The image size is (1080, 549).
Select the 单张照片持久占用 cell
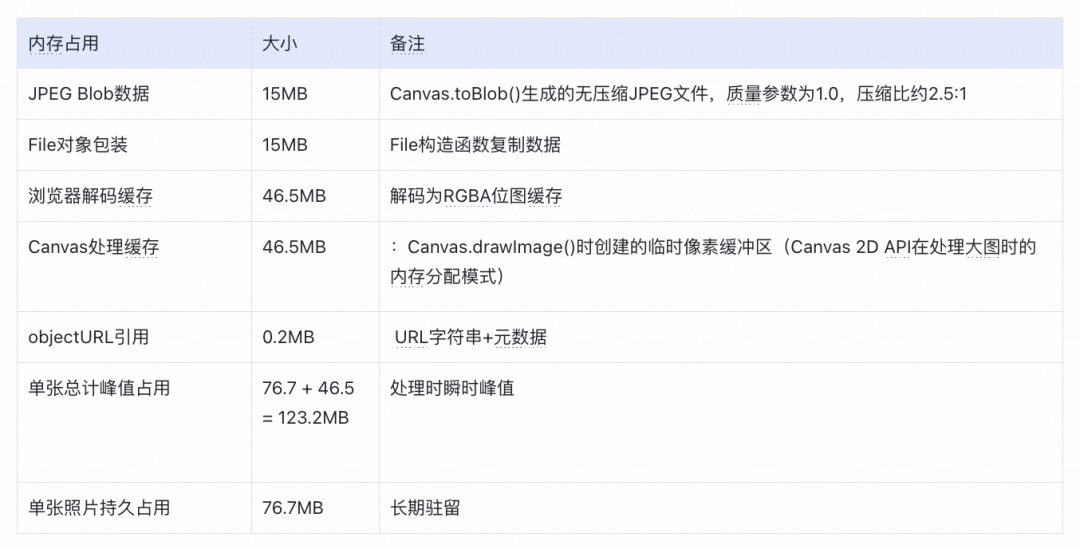[x=99, y=508]
